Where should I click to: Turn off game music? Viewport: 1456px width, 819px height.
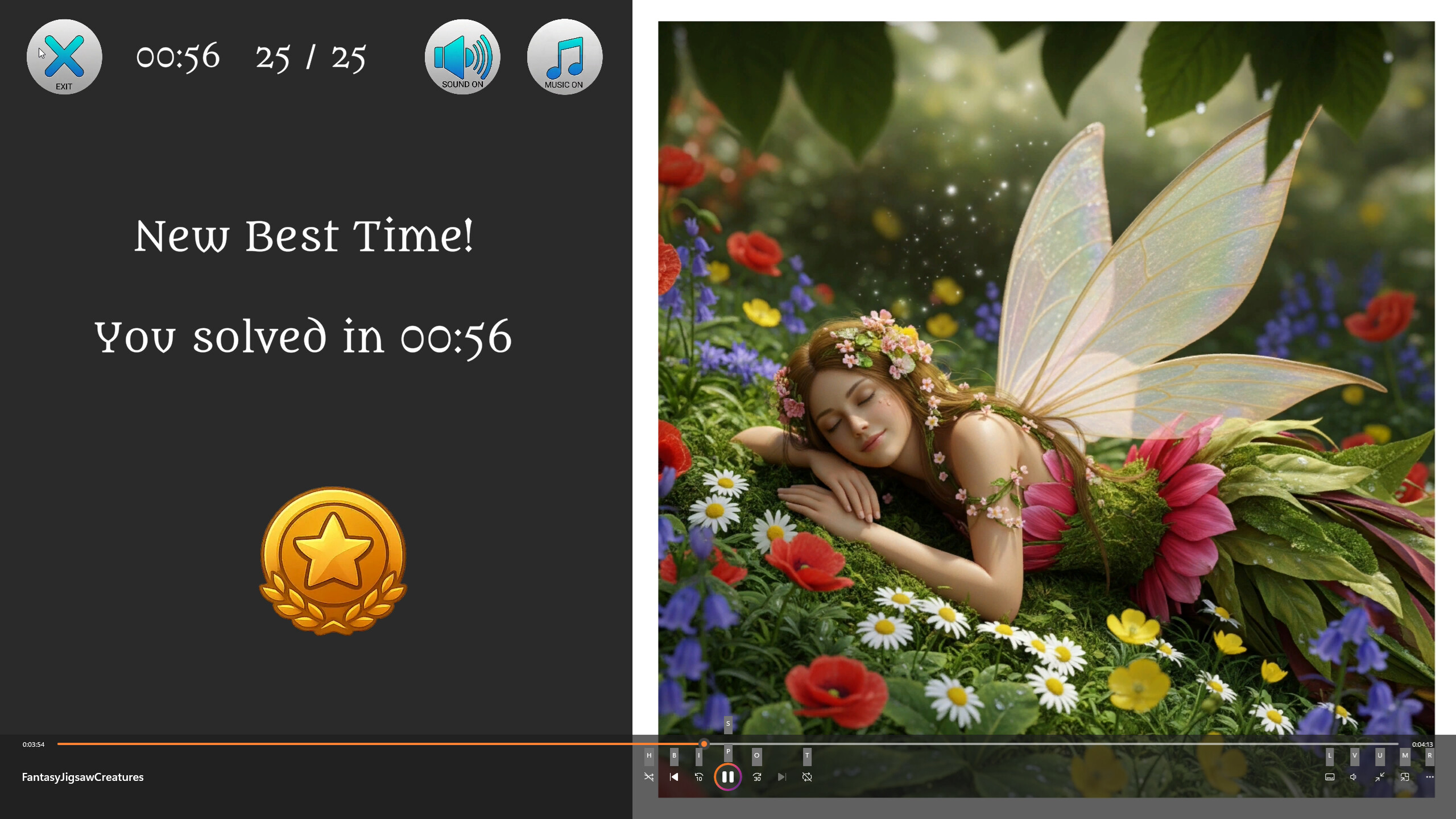pyautogui.click(x=564, y=56)
